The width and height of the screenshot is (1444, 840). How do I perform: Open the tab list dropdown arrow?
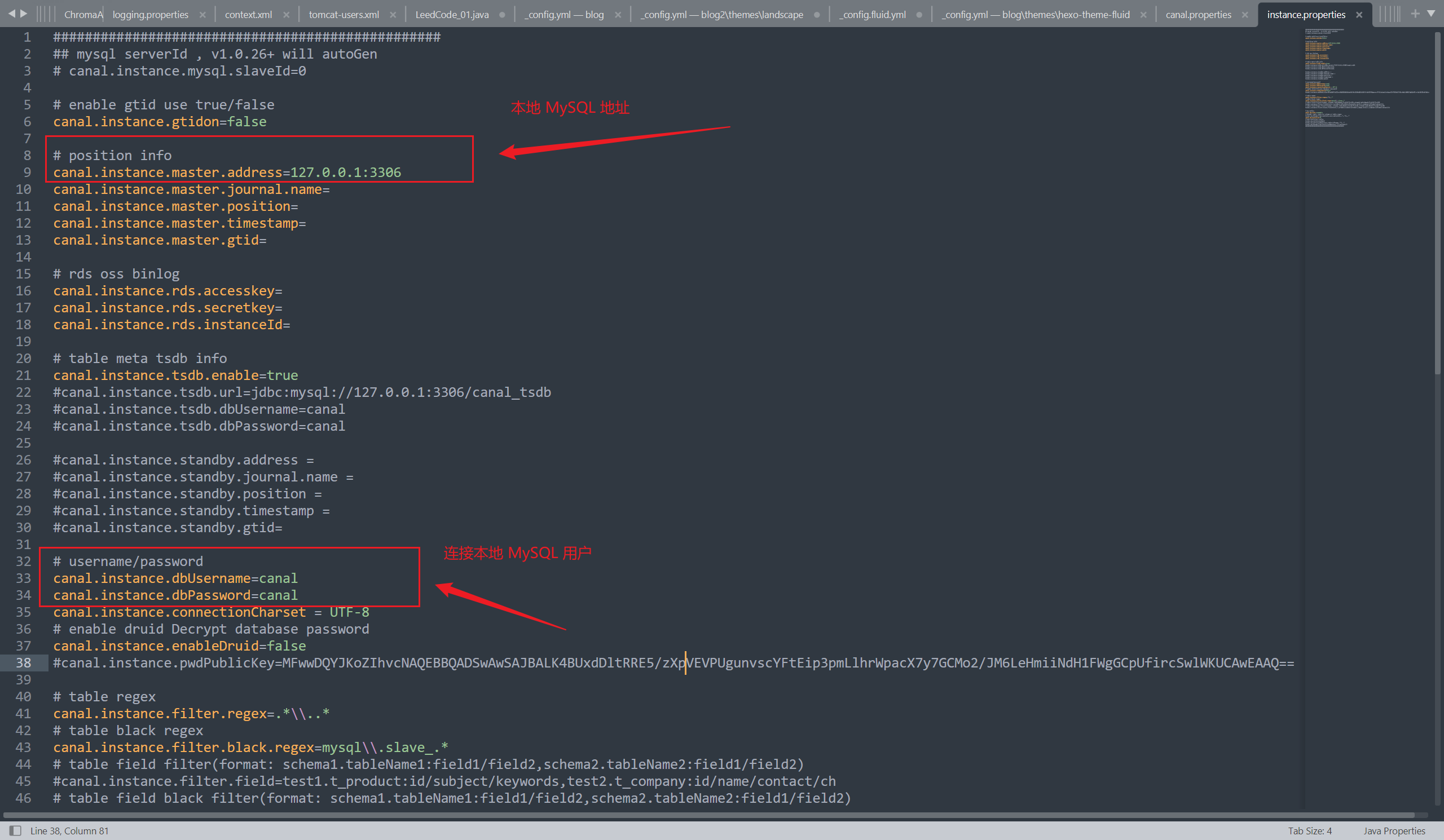tap(1431, 13)
